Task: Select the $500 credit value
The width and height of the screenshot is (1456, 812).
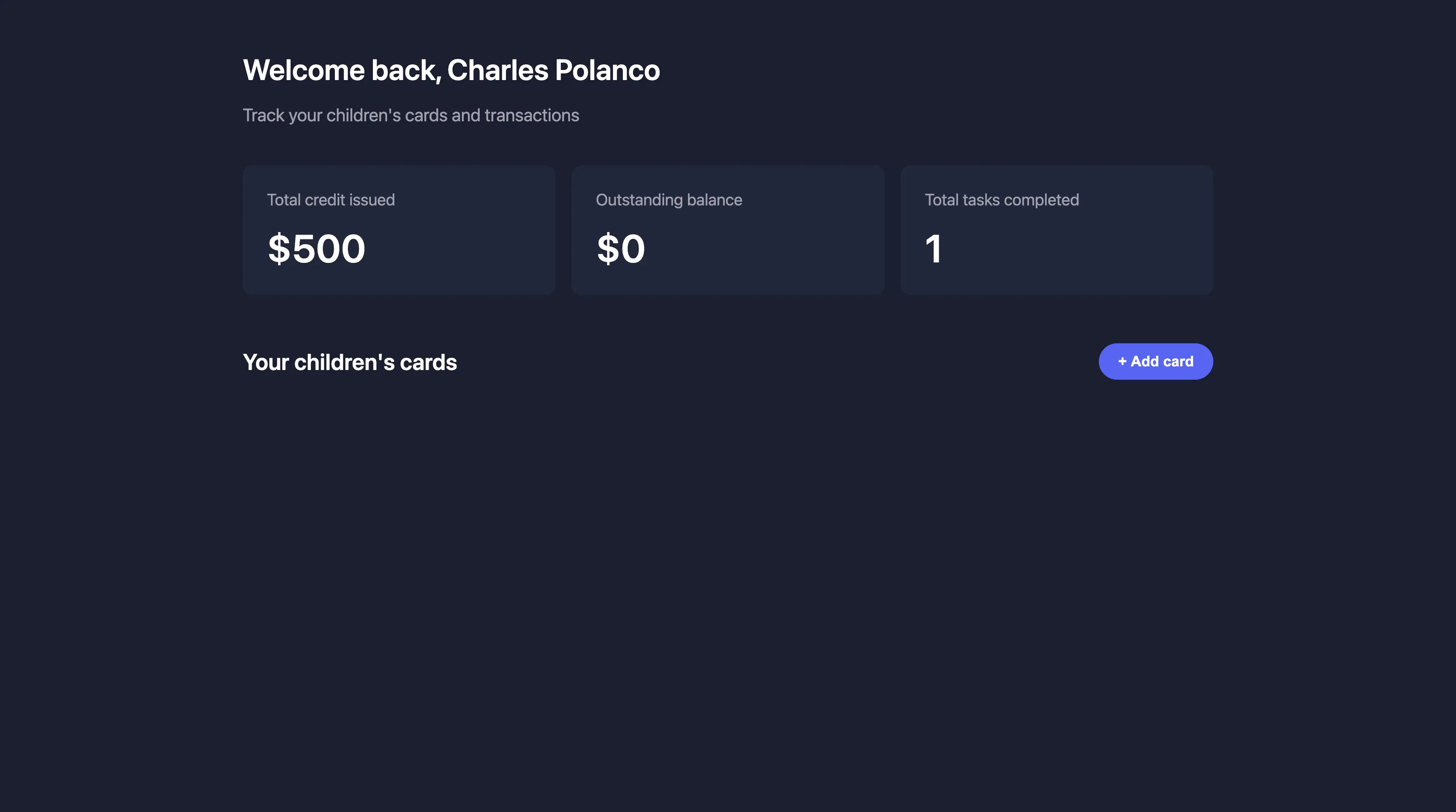Action: (x=316, y=249)
